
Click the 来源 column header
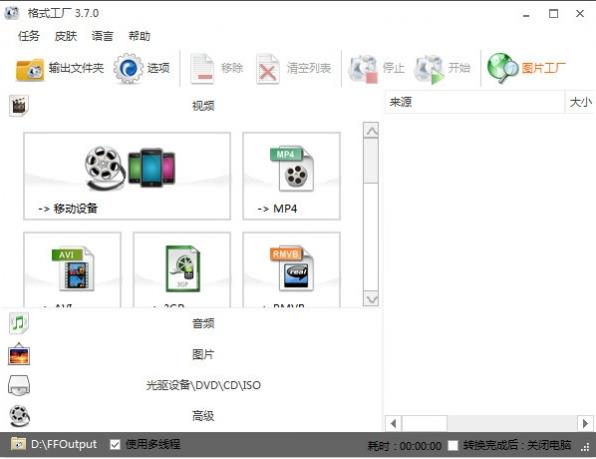[474, 102]
